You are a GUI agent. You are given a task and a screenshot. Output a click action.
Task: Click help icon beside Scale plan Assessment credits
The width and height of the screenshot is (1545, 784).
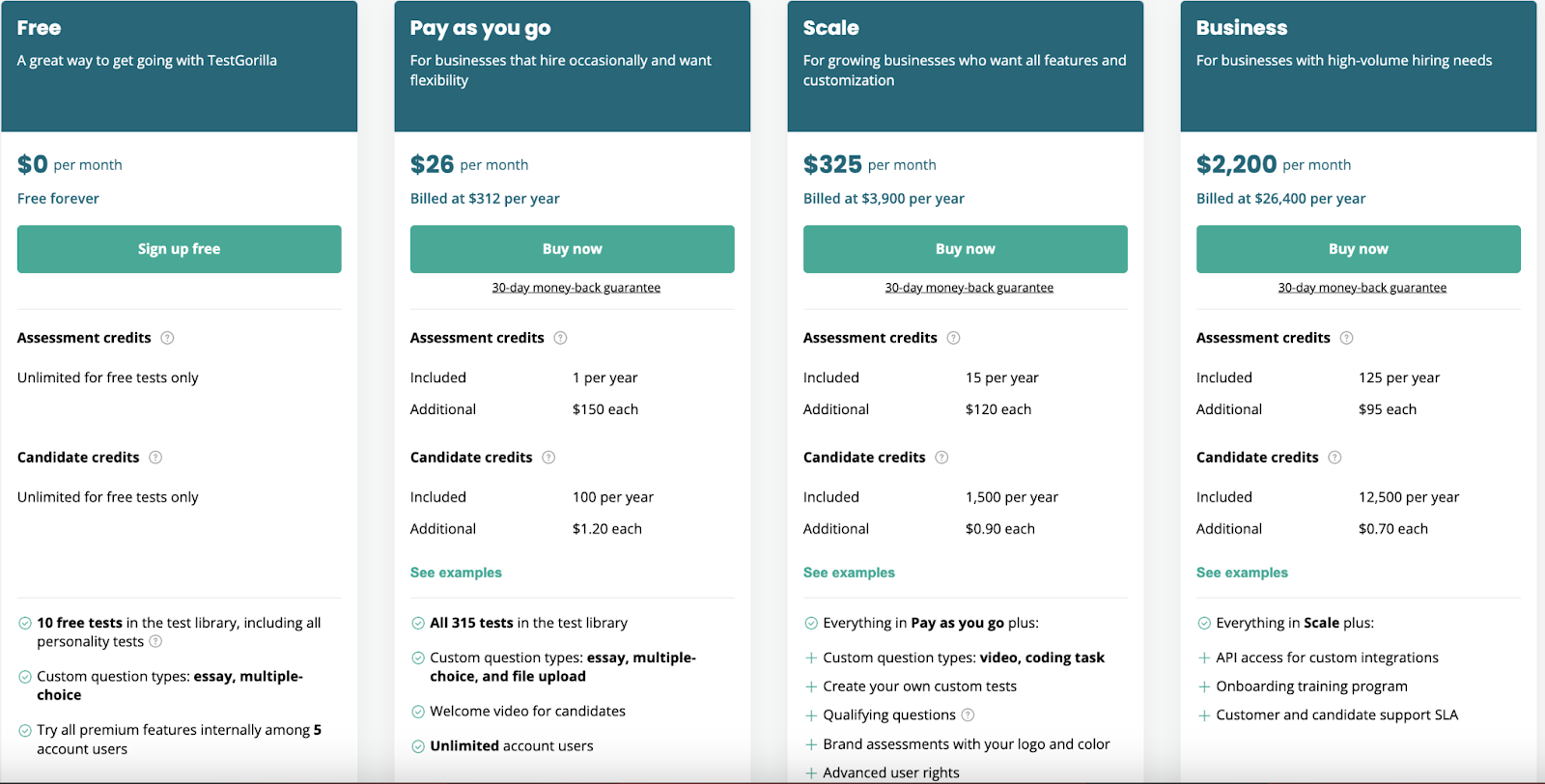coord(953,338)
